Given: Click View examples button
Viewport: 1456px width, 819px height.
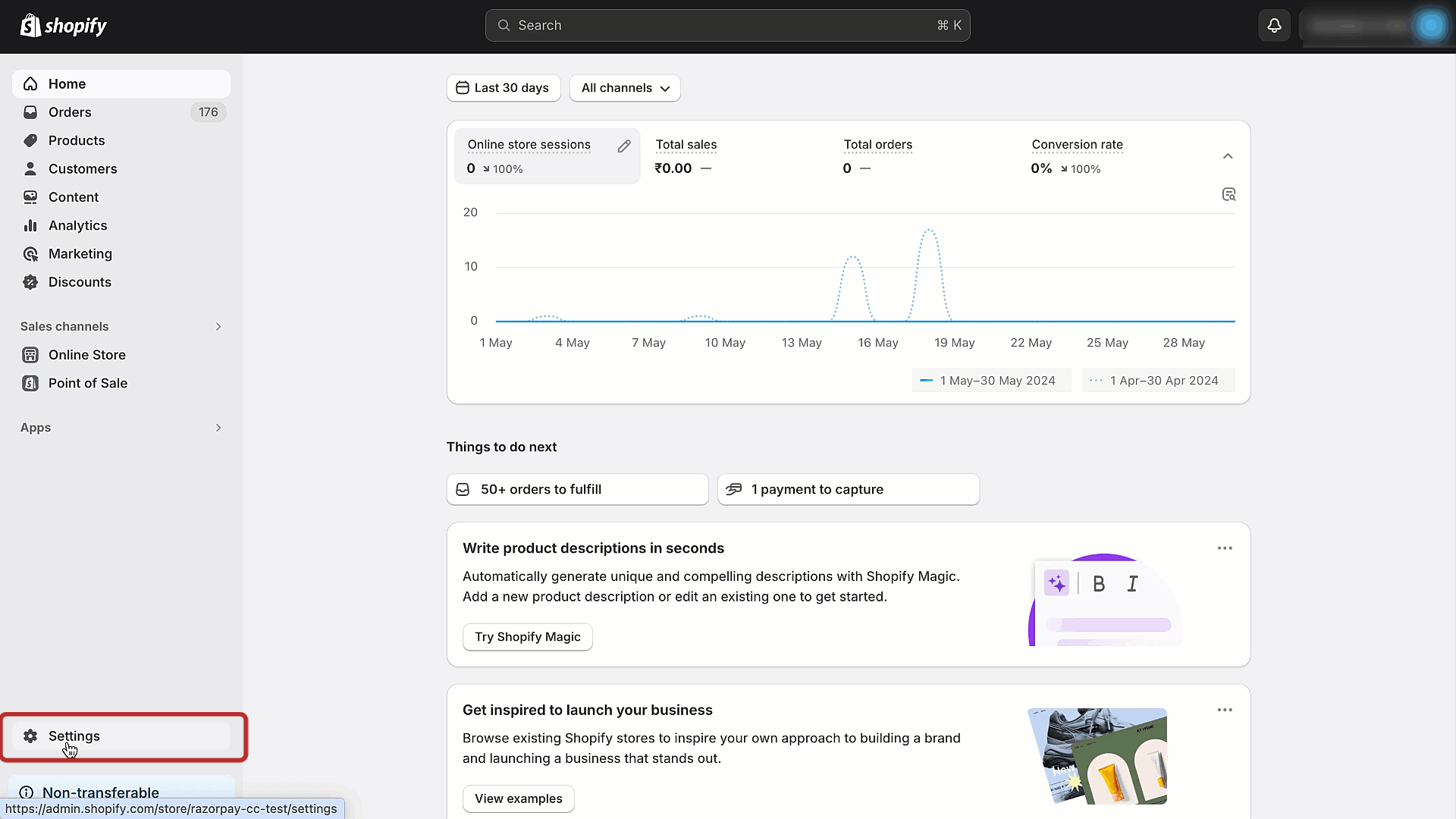Looking at the screenshot, I should point(519,799).
